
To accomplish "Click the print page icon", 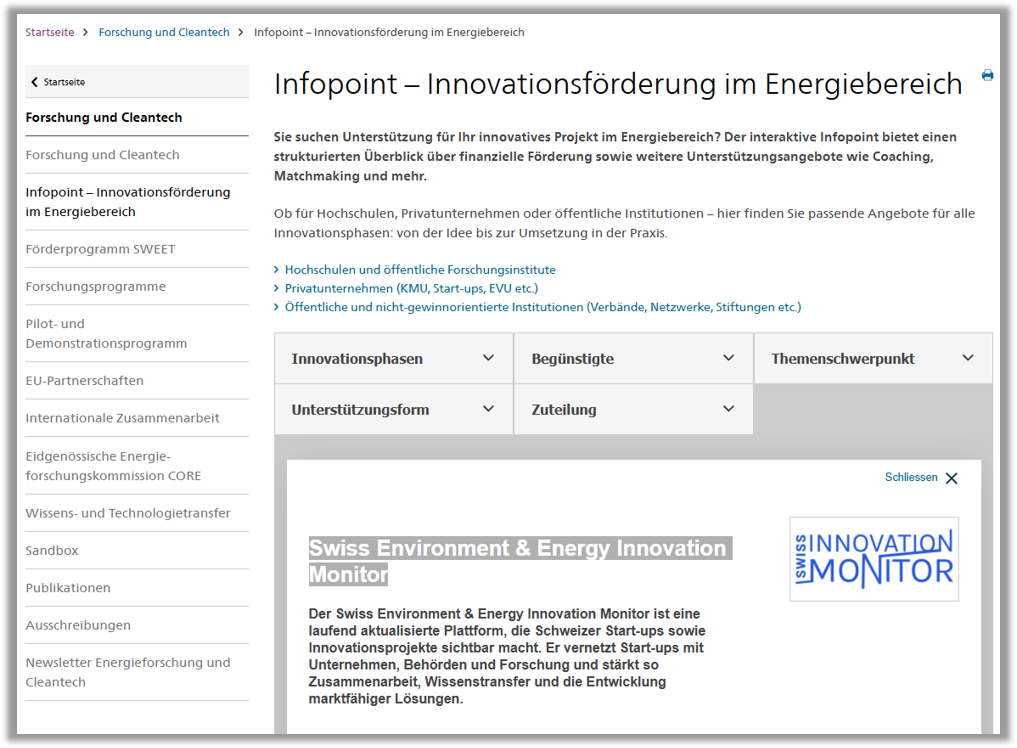I will point(987,76).
